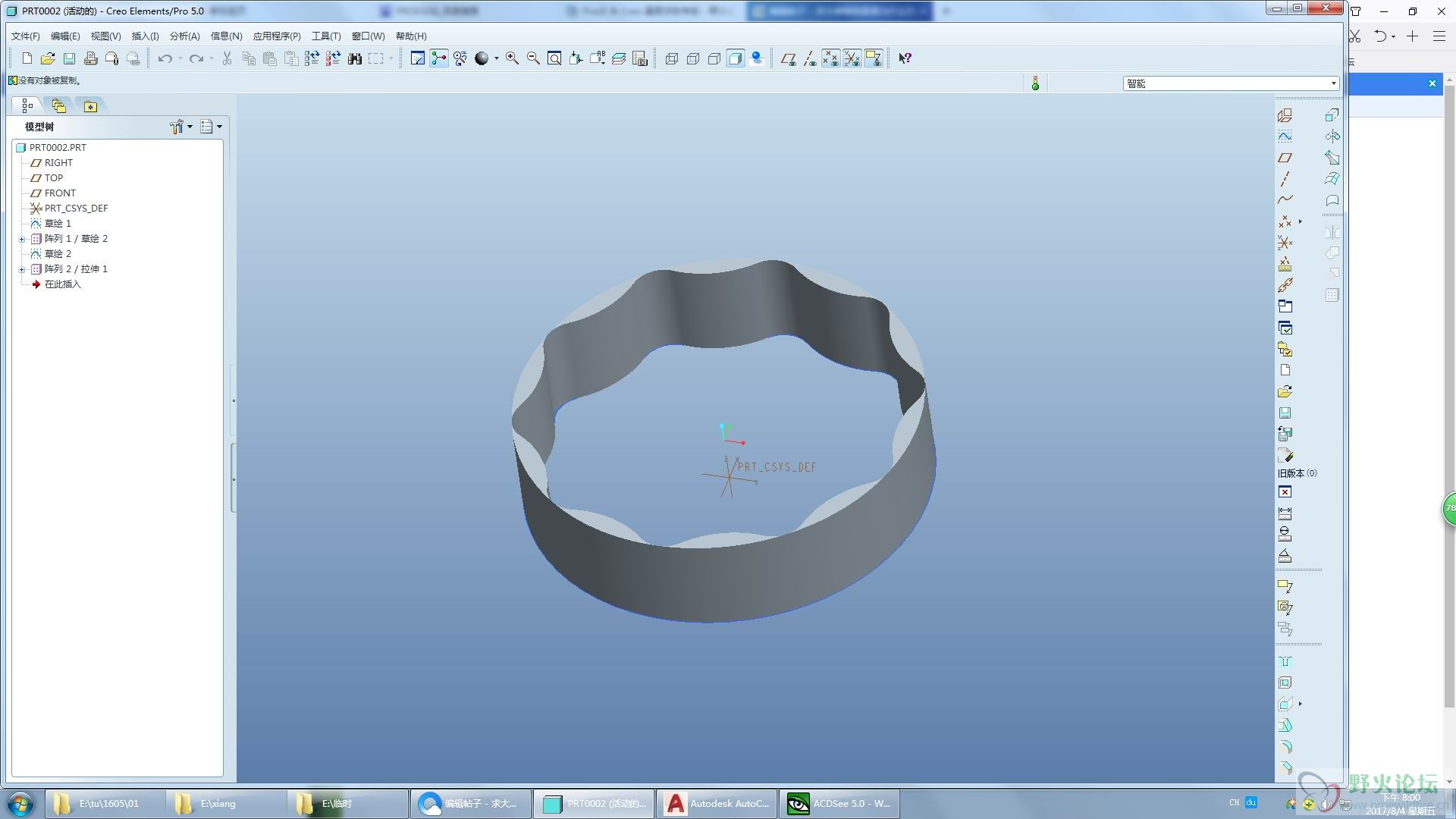
Task: Toggle coordinate systems display
Action: coord(852,58)
